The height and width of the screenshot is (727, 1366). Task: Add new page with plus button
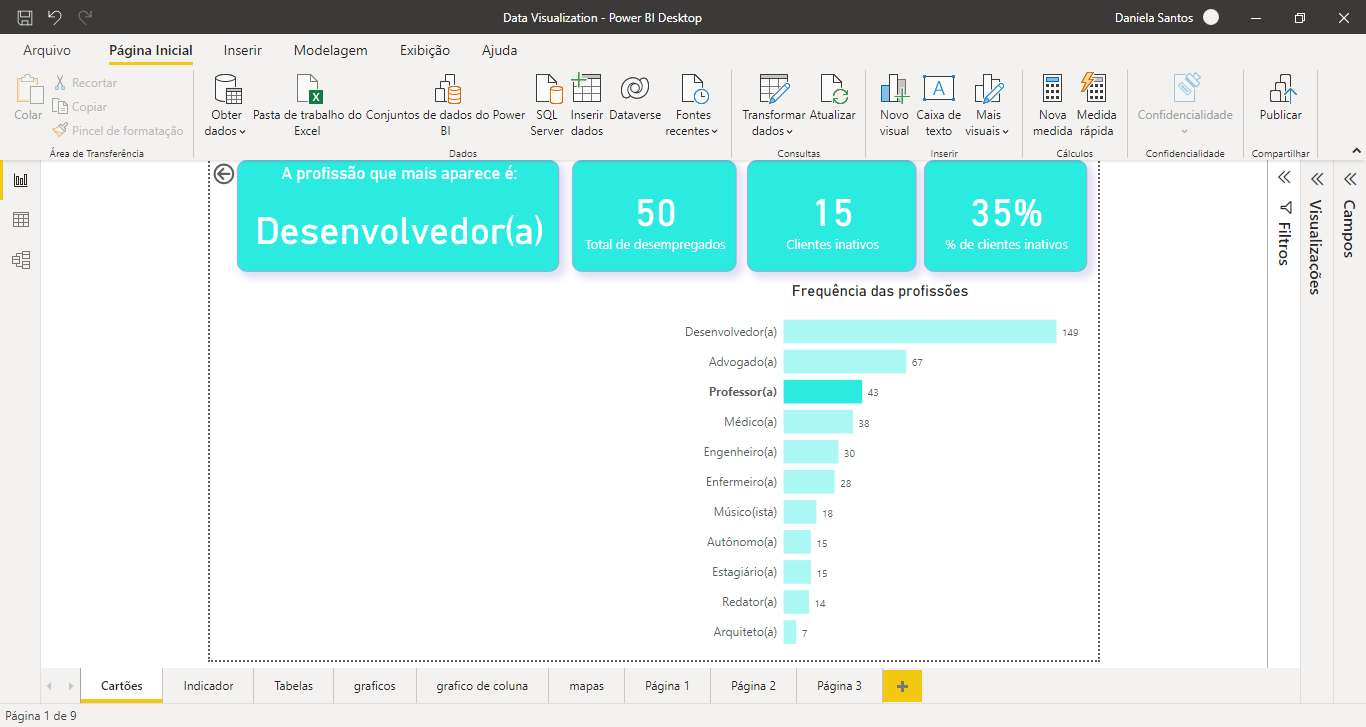pos(902,686)
